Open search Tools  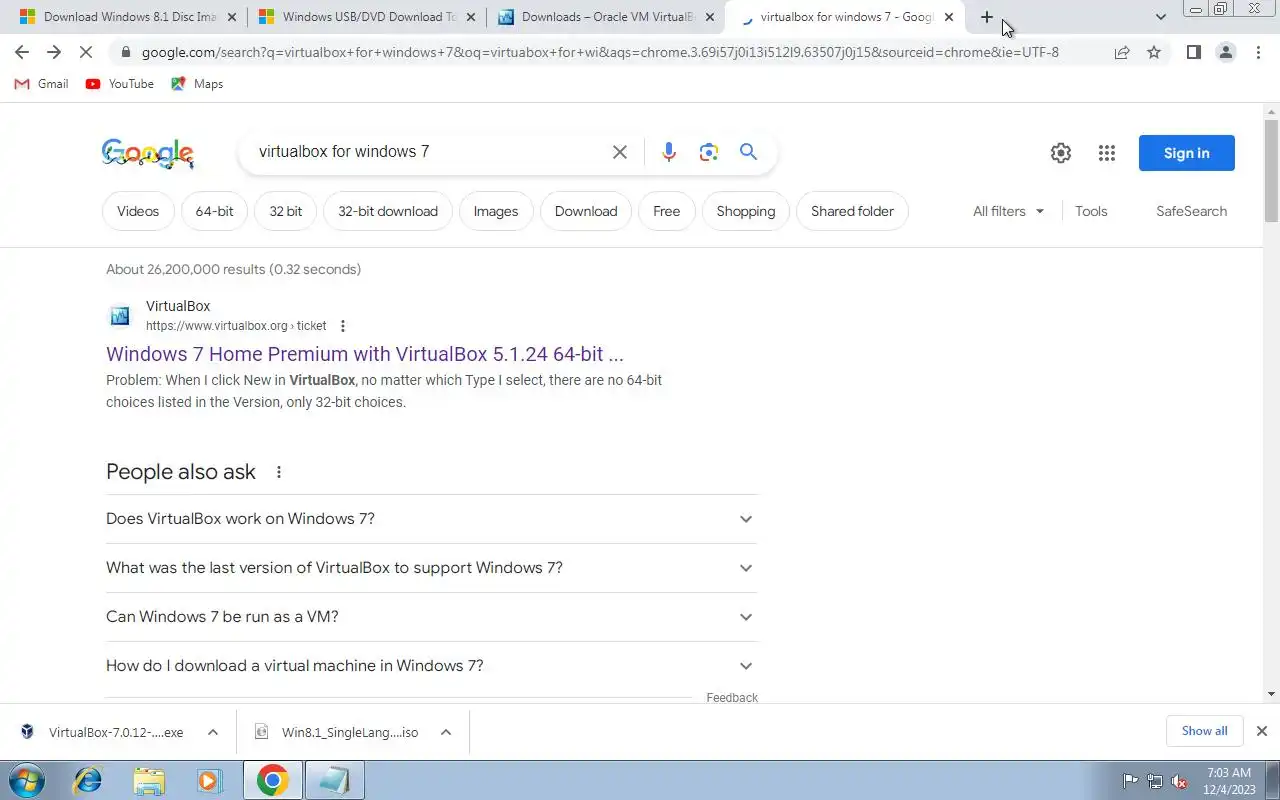point(1091,211)
